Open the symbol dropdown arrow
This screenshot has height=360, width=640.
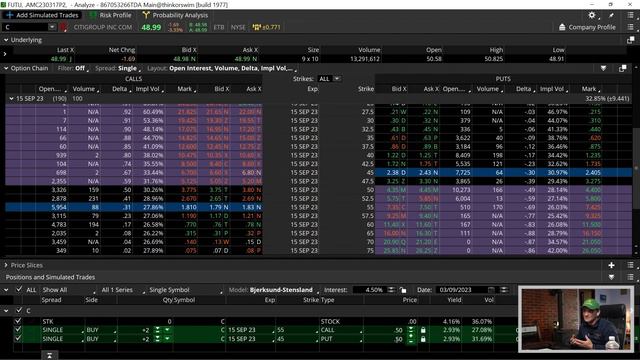[52, 27]
